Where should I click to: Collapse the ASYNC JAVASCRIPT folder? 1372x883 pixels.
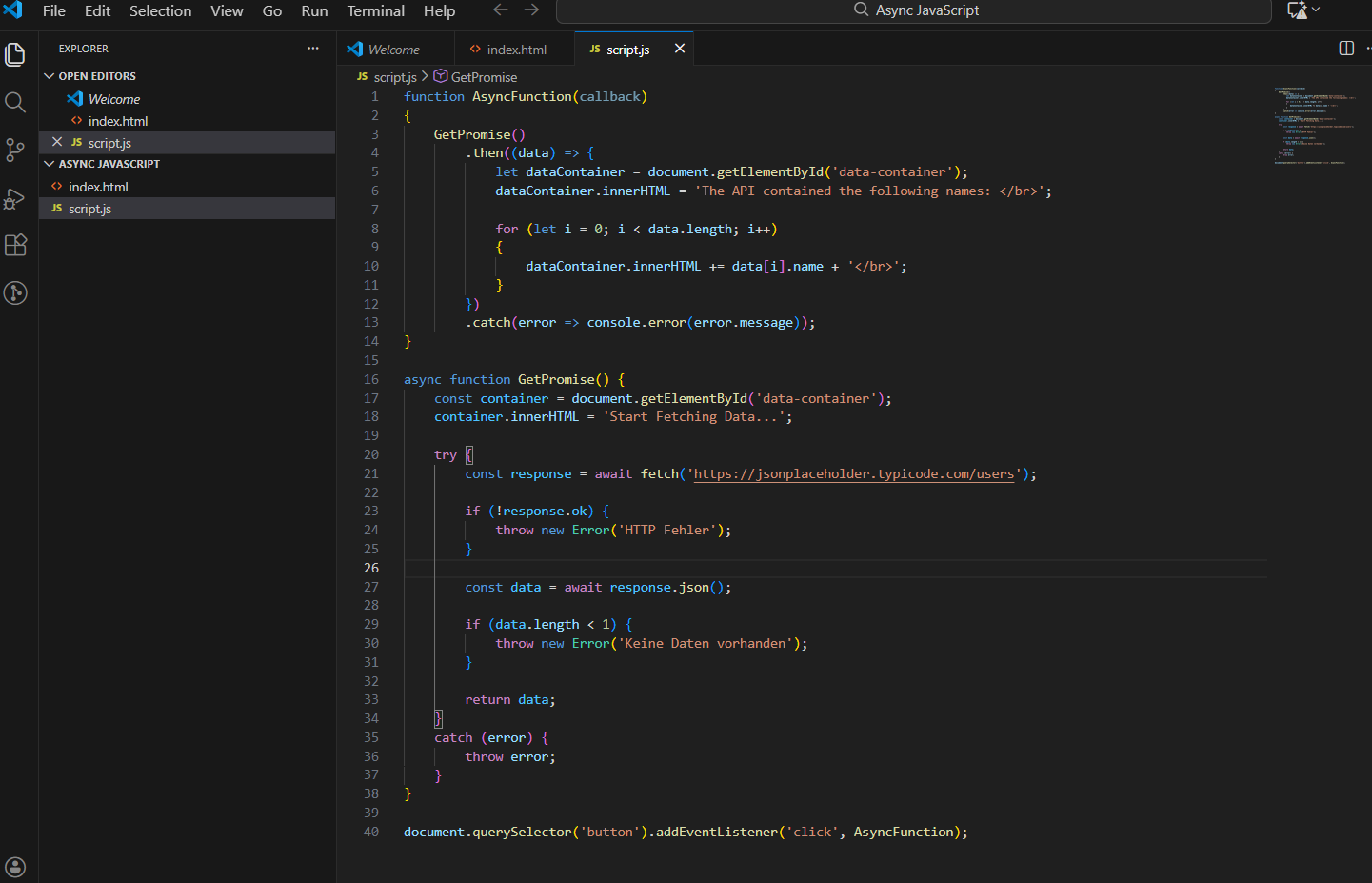point(49,164)
